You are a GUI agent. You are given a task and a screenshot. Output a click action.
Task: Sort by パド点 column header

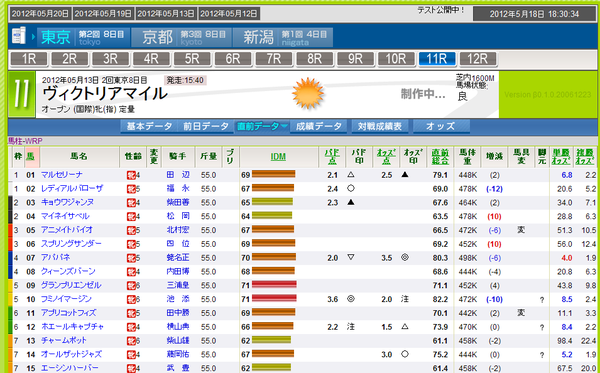(x=332, y=157)
